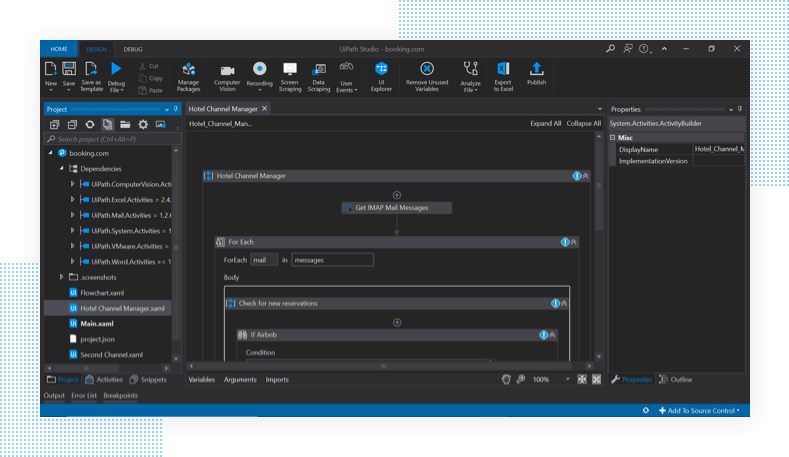Collapse the For Each activity
The width and height of the screenshot is (789, 457).
pos(574,242)
